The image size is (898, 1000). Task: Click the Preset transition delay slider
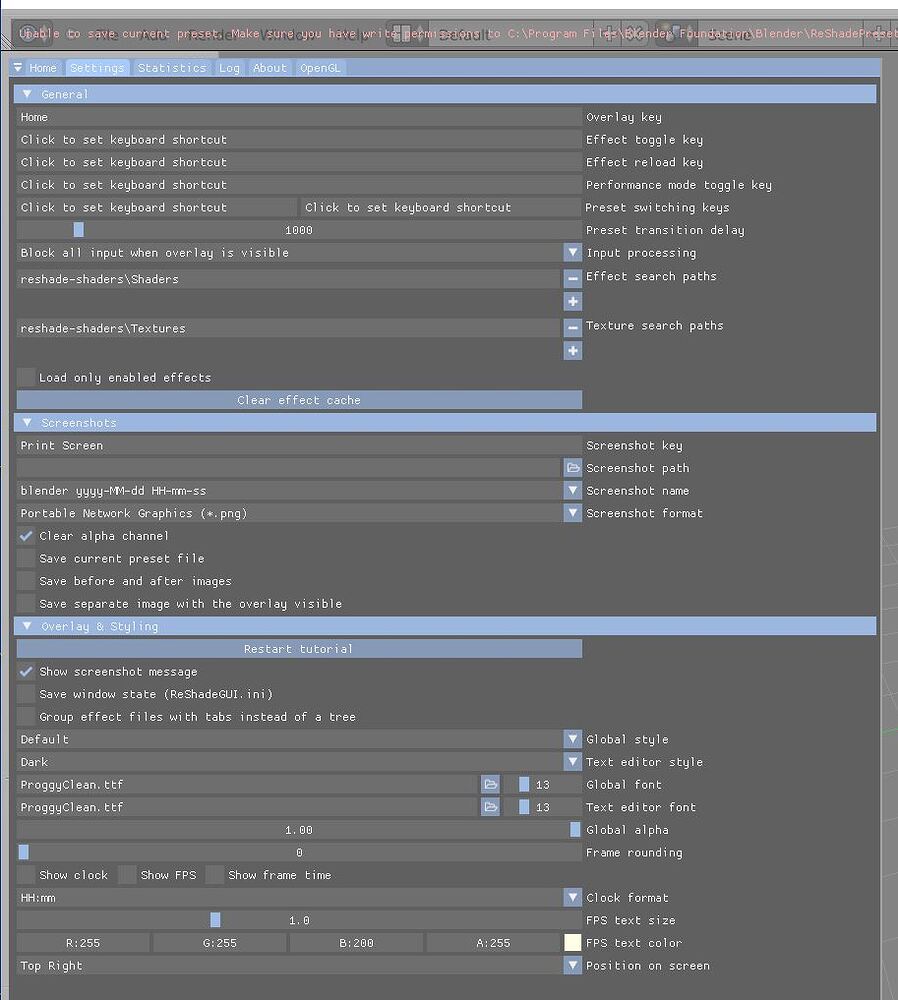pyautogui.click(x=299, y=230)
